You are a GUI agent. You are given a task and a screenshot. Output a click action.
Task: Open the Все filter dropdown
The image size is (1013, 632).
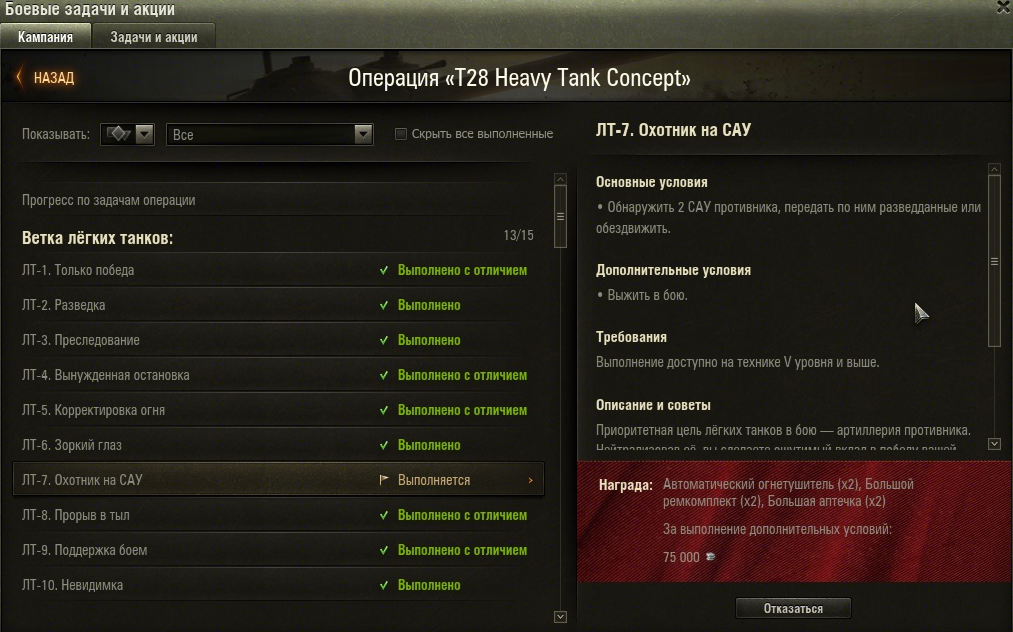point(269,134)
